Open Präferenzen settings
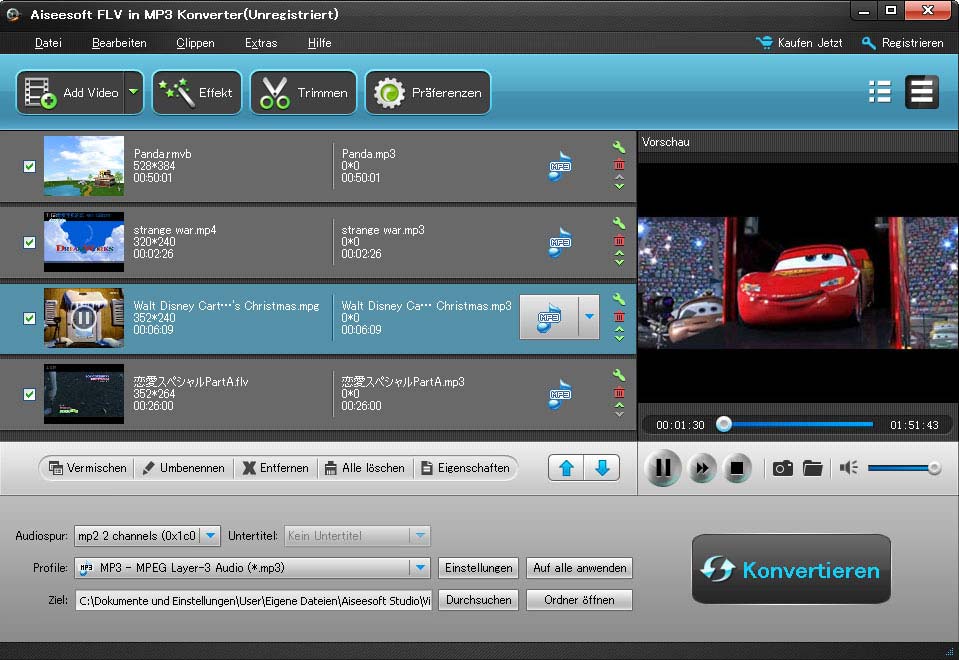Screen dimensions: 959x660 point(428,92)
